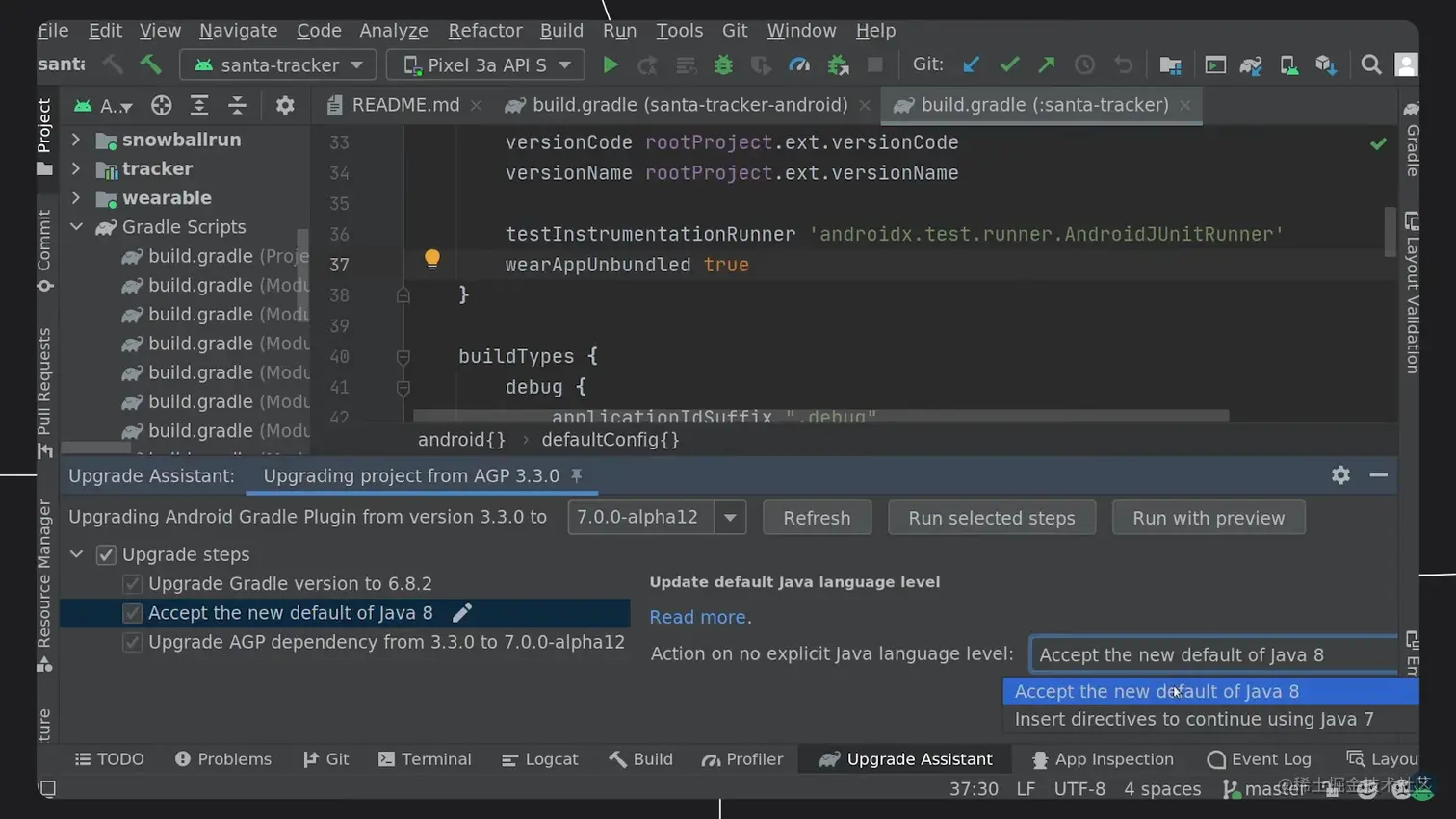Open the Problems tool window
This screenshot has width=1456, height=819.
pyautogui.click(x=222, y=759)
